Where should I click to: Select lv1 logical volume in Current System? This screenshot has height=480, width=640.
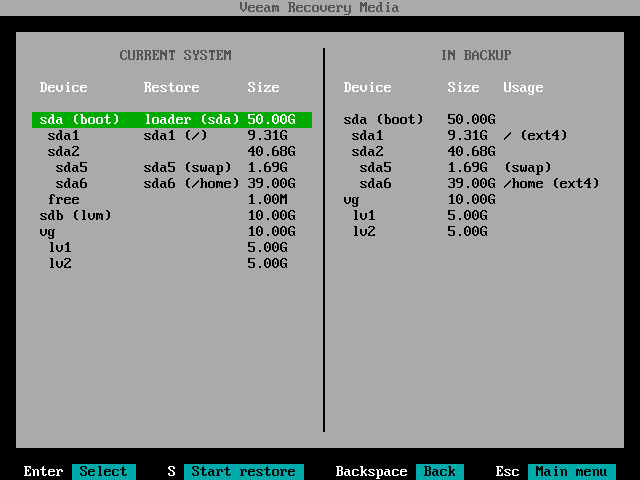coord(60,247)
